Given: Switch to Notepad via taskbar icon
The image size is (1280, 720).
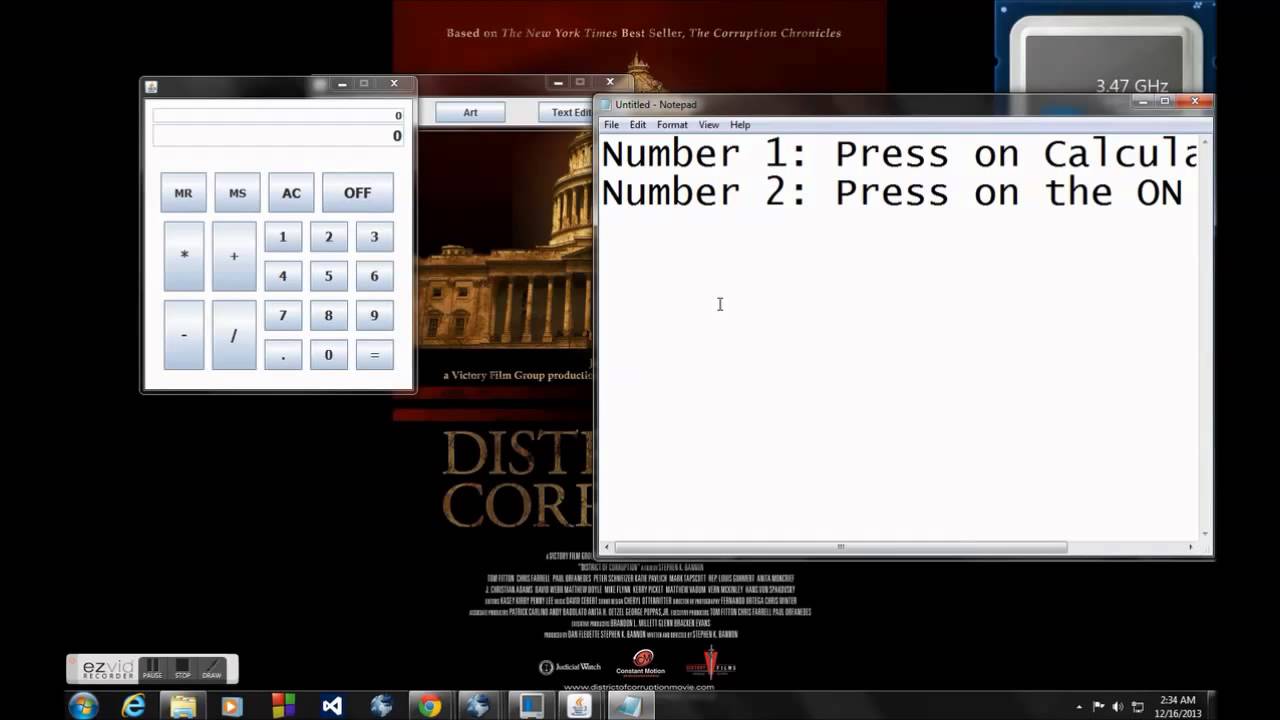Looking at the screenshot, I should 629,706.
